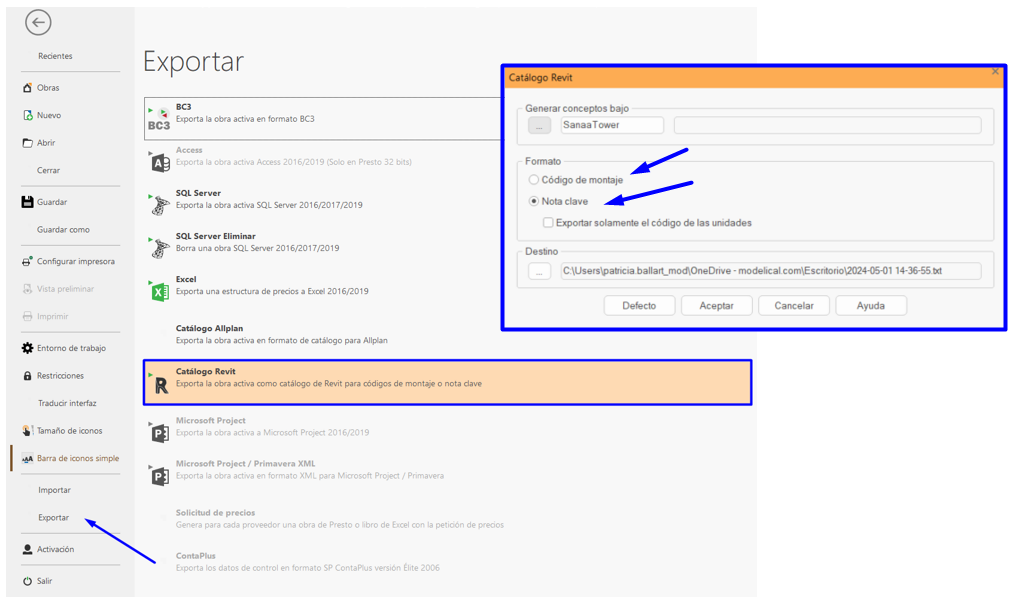Click the Restricciones padlock icon

tap(27, 376)
